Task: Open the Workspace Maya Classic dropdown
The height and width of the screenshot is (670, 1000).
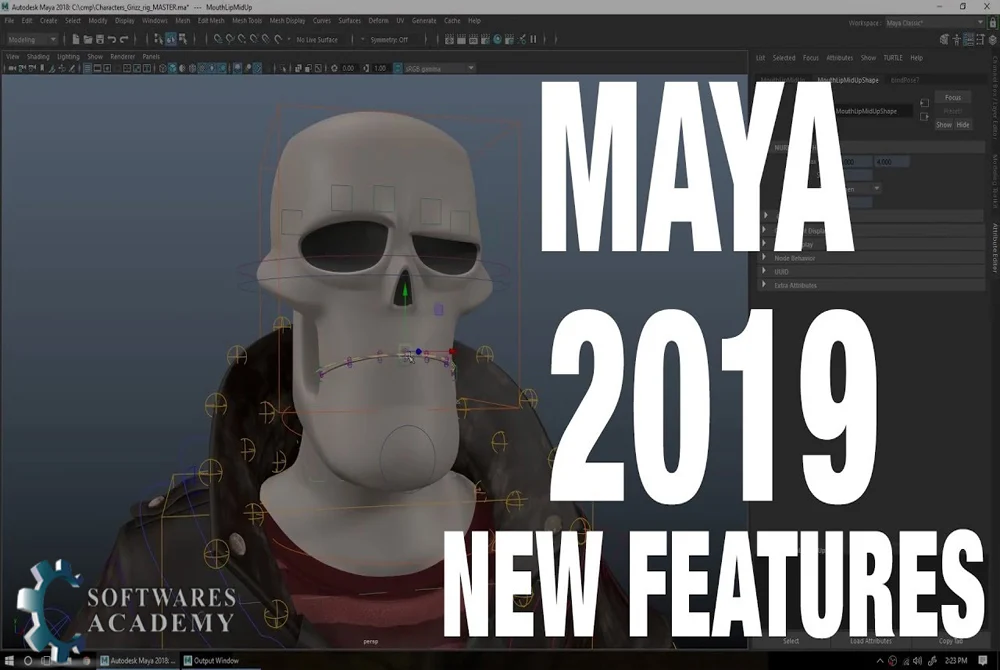Action: pos(934,23)
